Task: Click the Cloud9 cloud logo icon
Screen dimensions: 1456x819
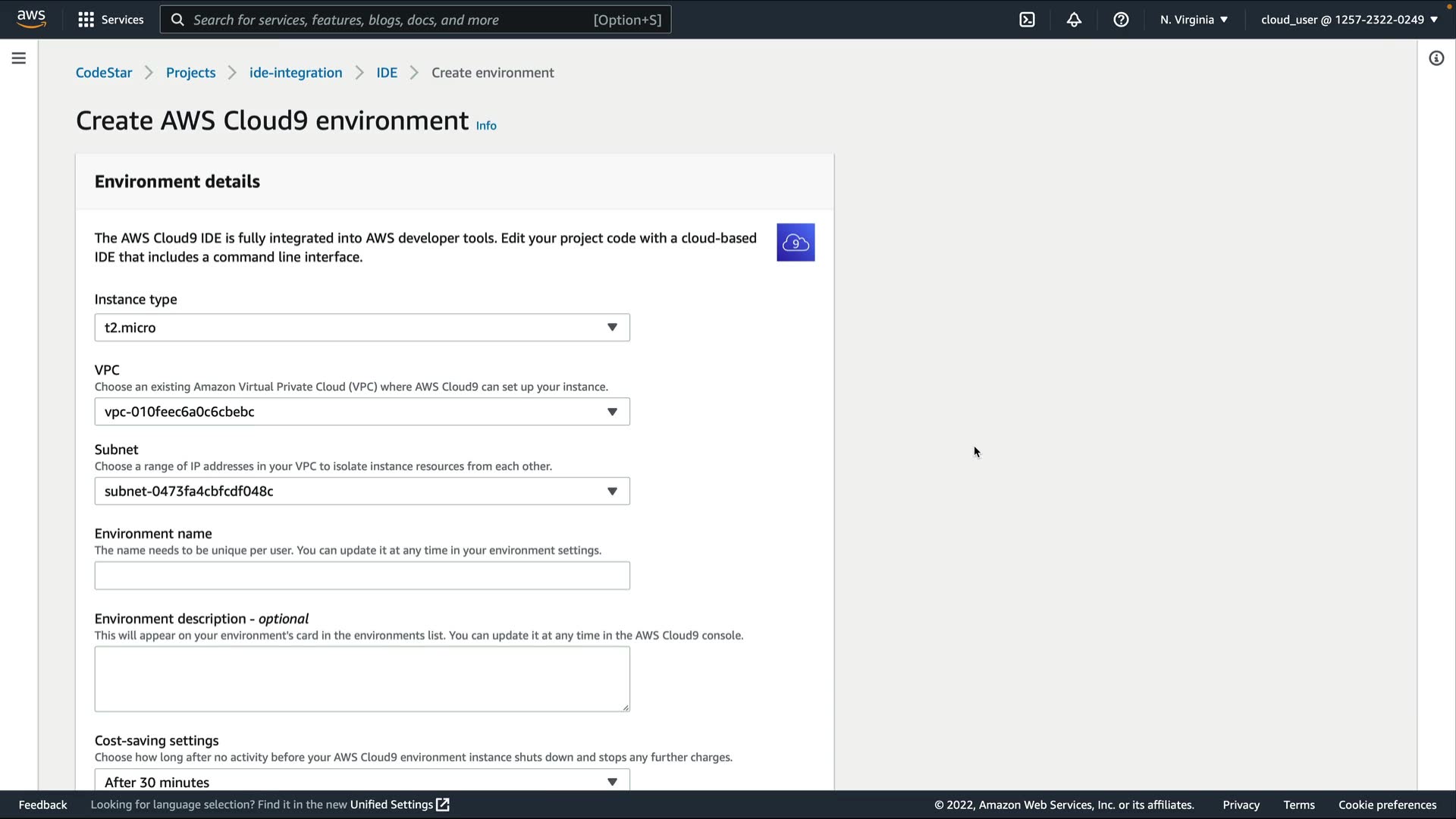Action: coord(795,243)
